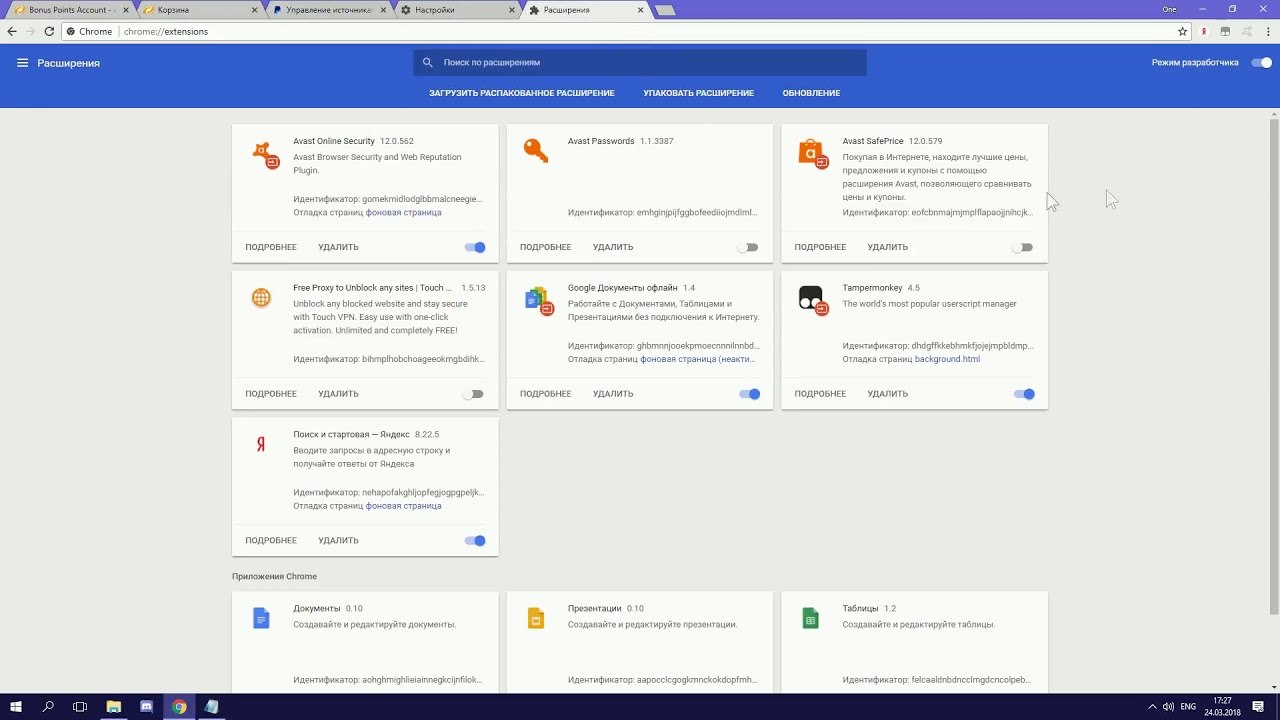Click the page vertical scrollbar
The width and height of the screenshot is (1280, 720).
coord(1274,365)
